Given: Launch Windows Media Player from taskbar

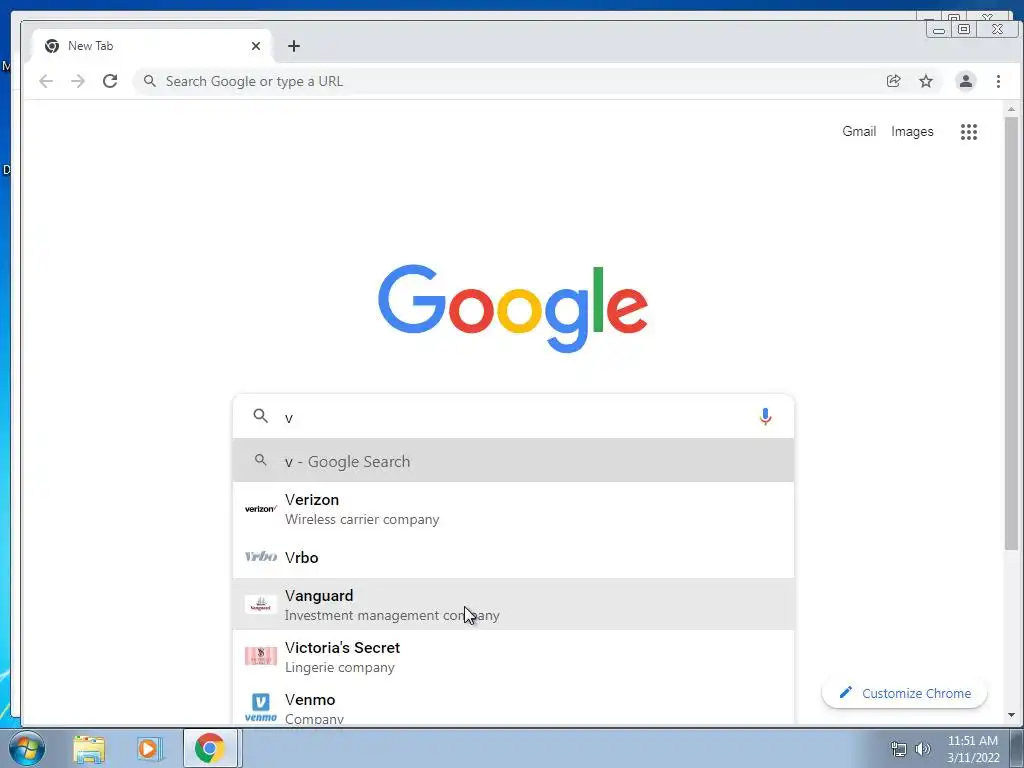Looking at the screenshot, I should pos(148,748).
